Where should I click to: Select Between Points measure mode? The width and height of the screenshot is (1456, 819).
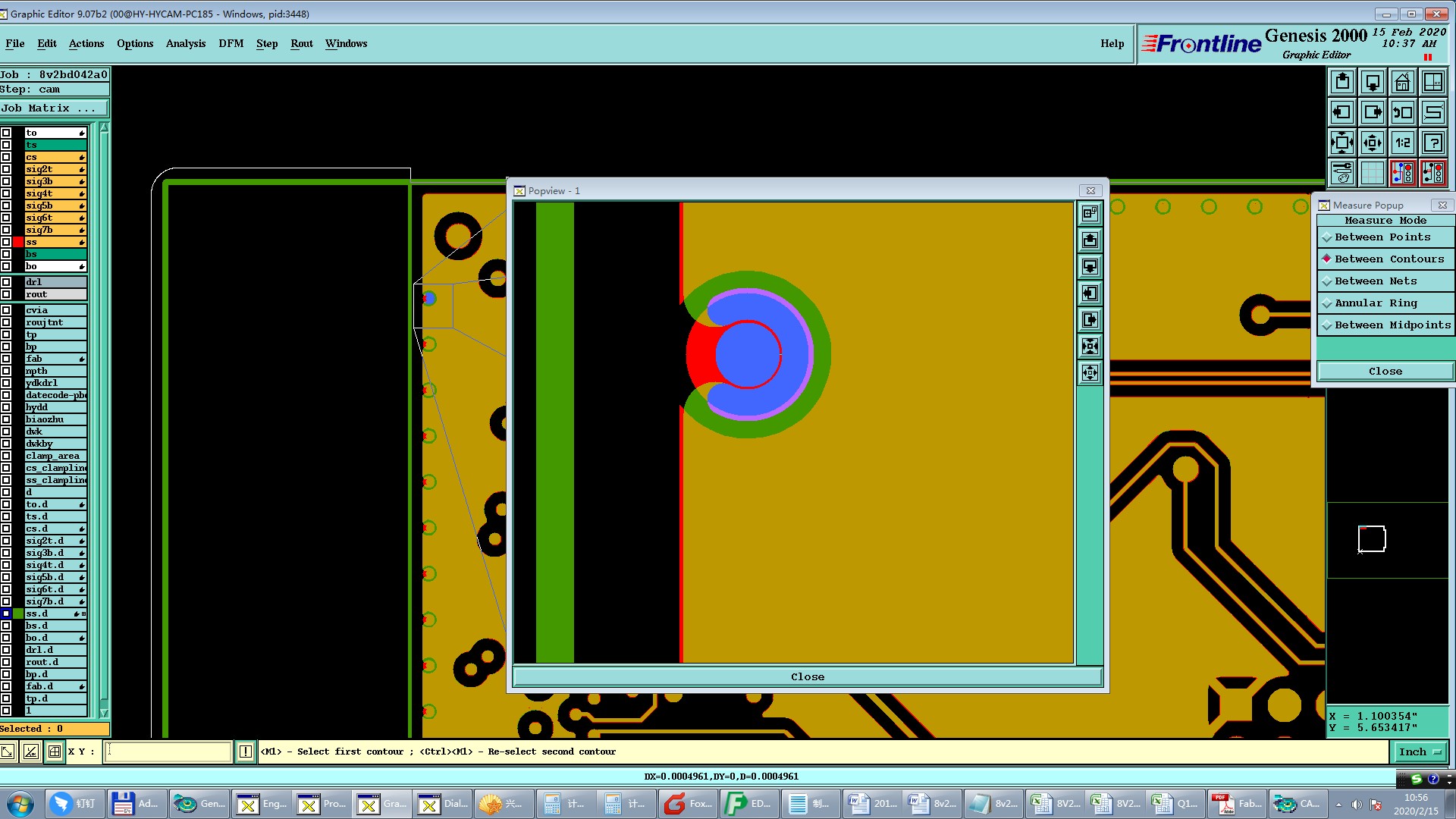click(1382, 237)
